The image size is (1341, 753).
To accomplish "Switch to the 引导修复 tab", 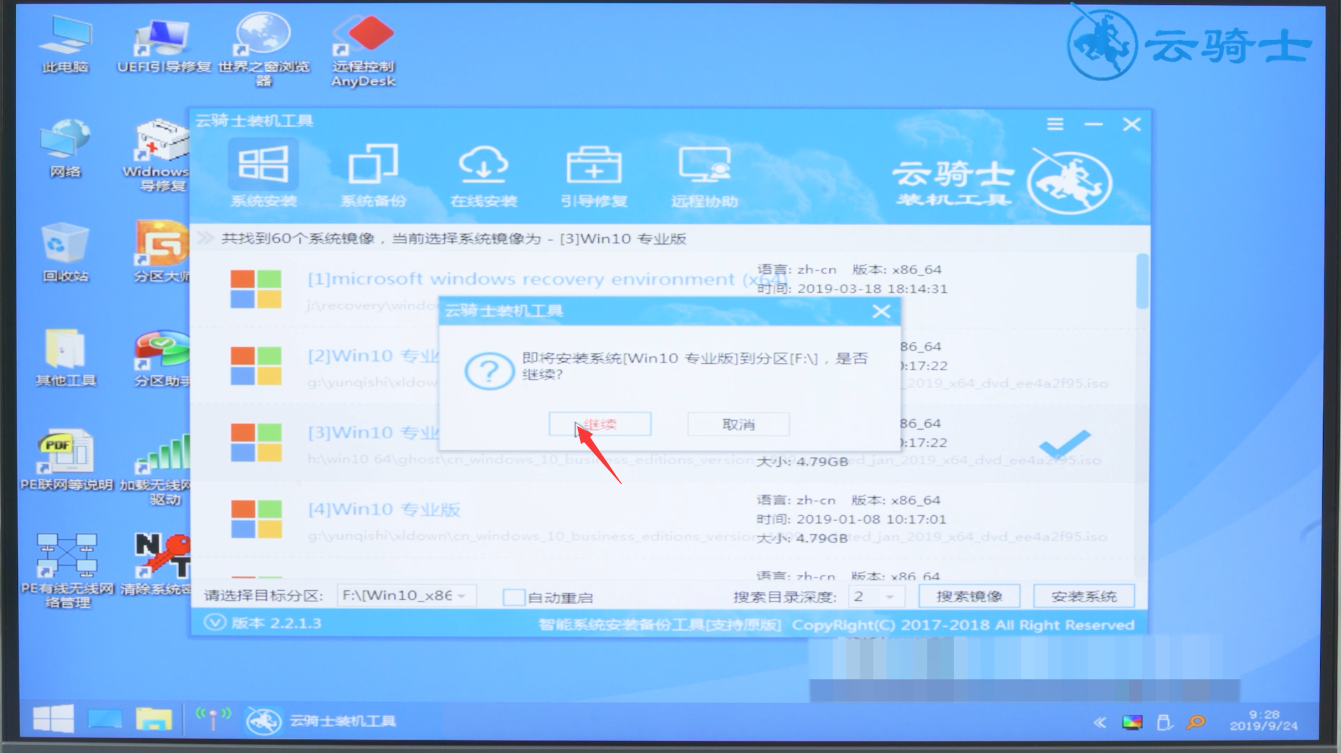I will click(594, 174).
